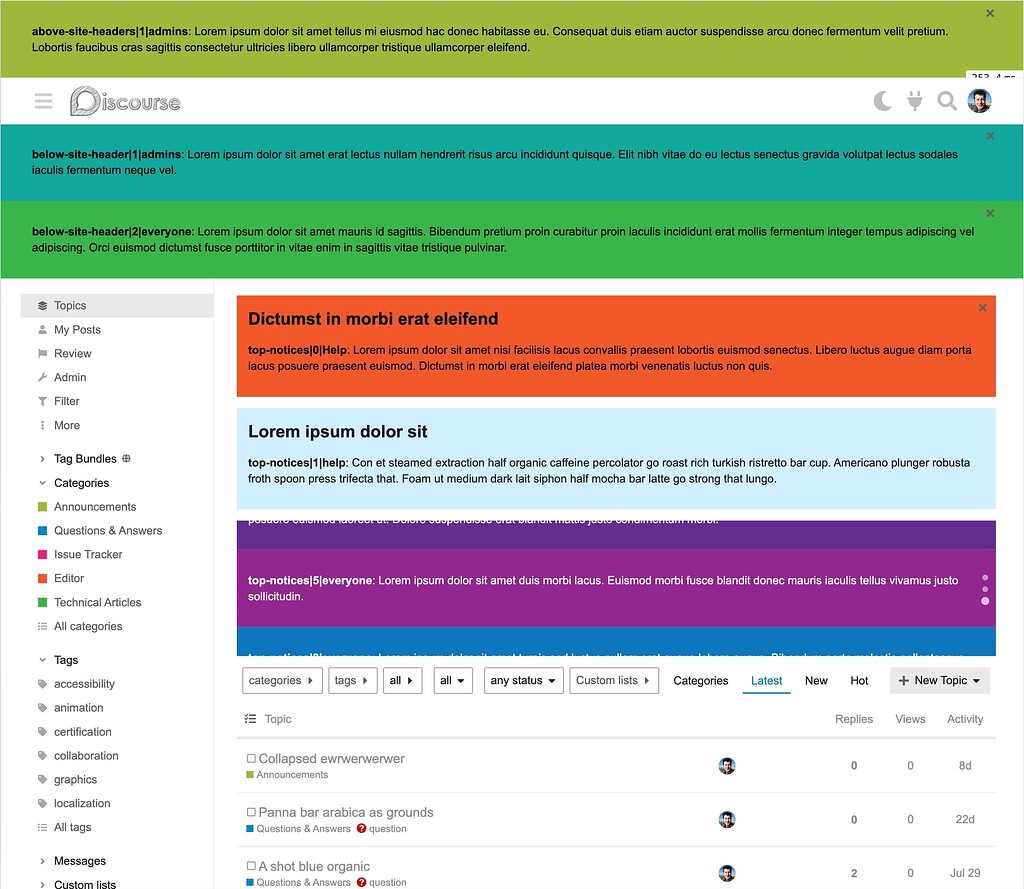Dismiss the orange Dictumst notice
This screenshot has height=889, width=1024.
982,308
